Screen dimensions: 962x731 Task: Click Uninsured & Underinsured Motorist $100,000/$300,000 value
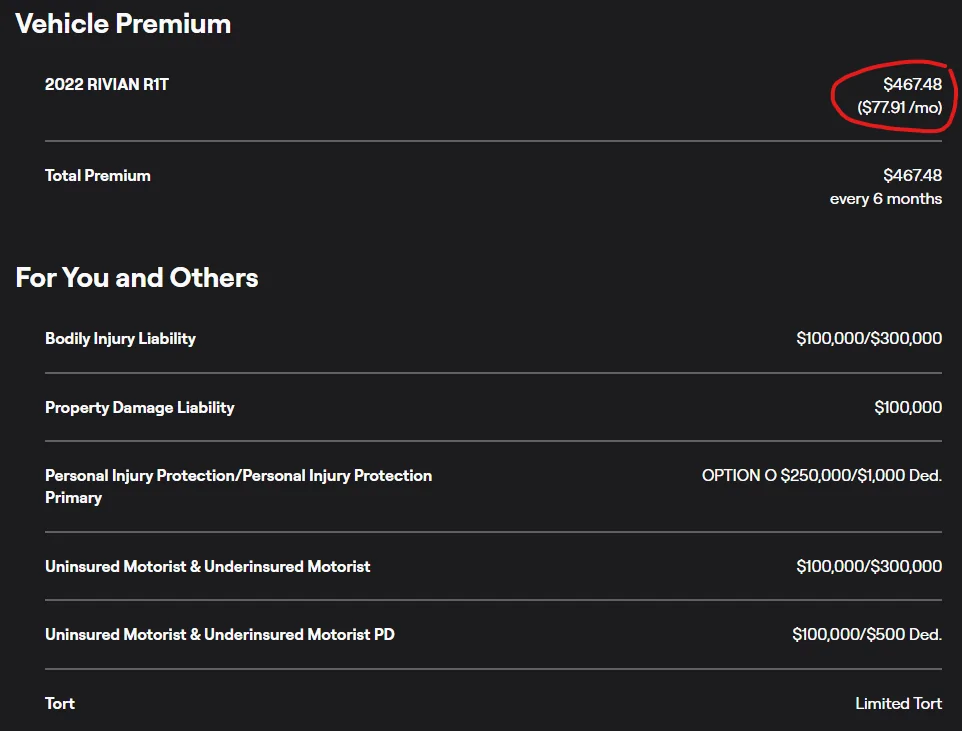point(869,566)
